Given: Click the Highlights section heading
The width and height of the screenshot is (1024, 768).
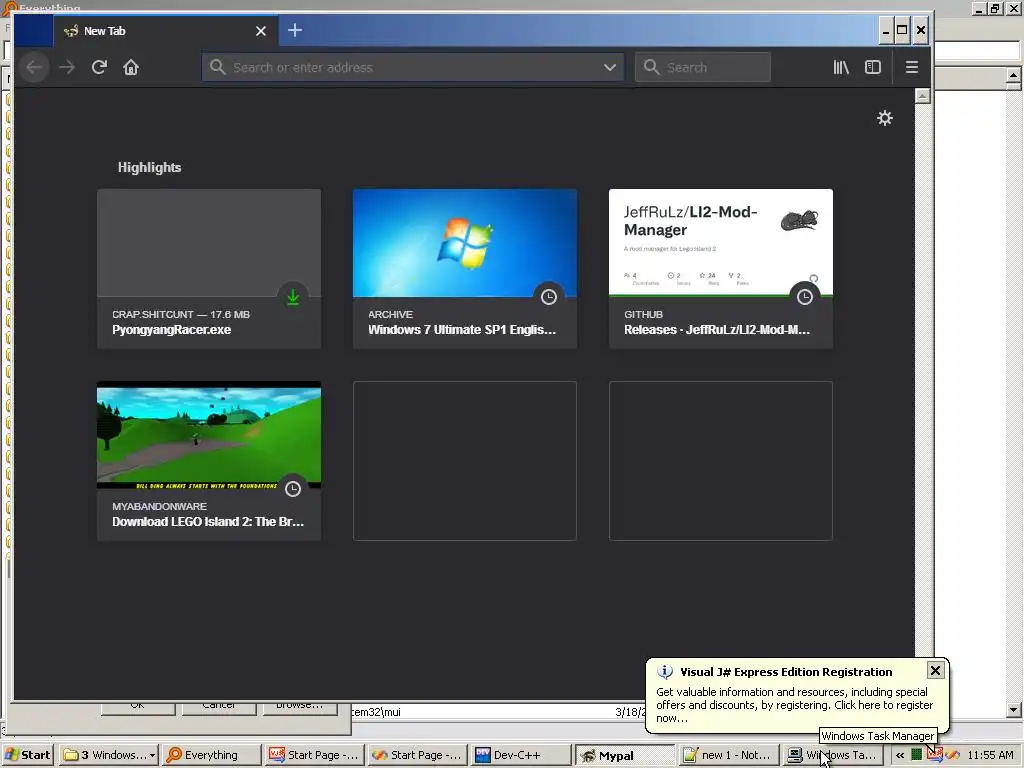Looking at the screenshot, I should tap(150, 167).
